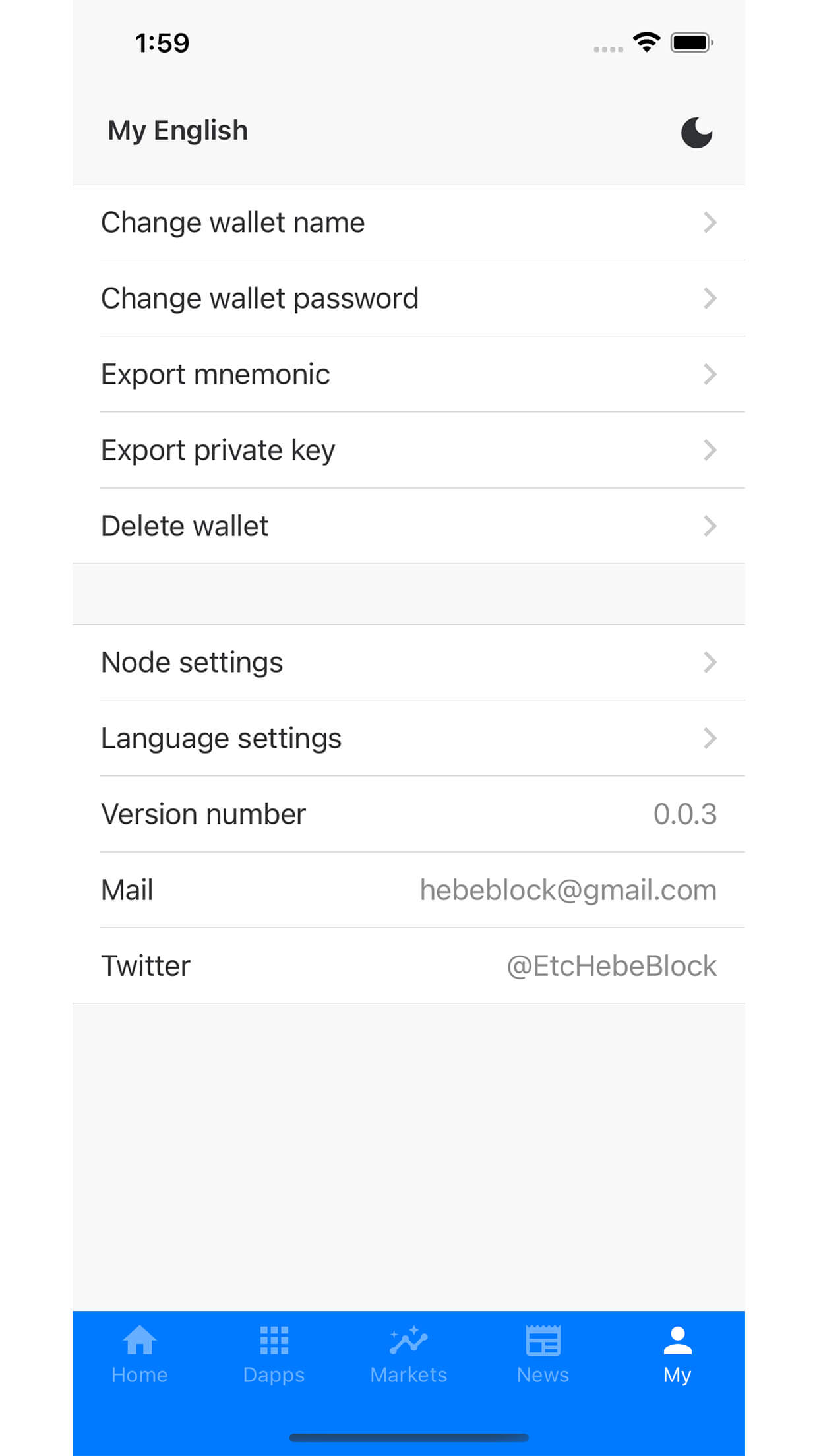Select the My profile icon

677,1340
